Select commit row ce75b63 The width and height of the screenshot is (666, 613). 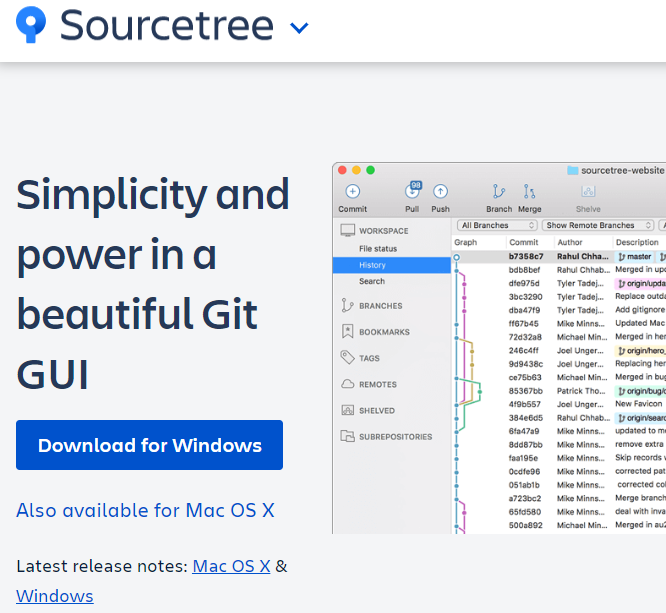[559, 377]
